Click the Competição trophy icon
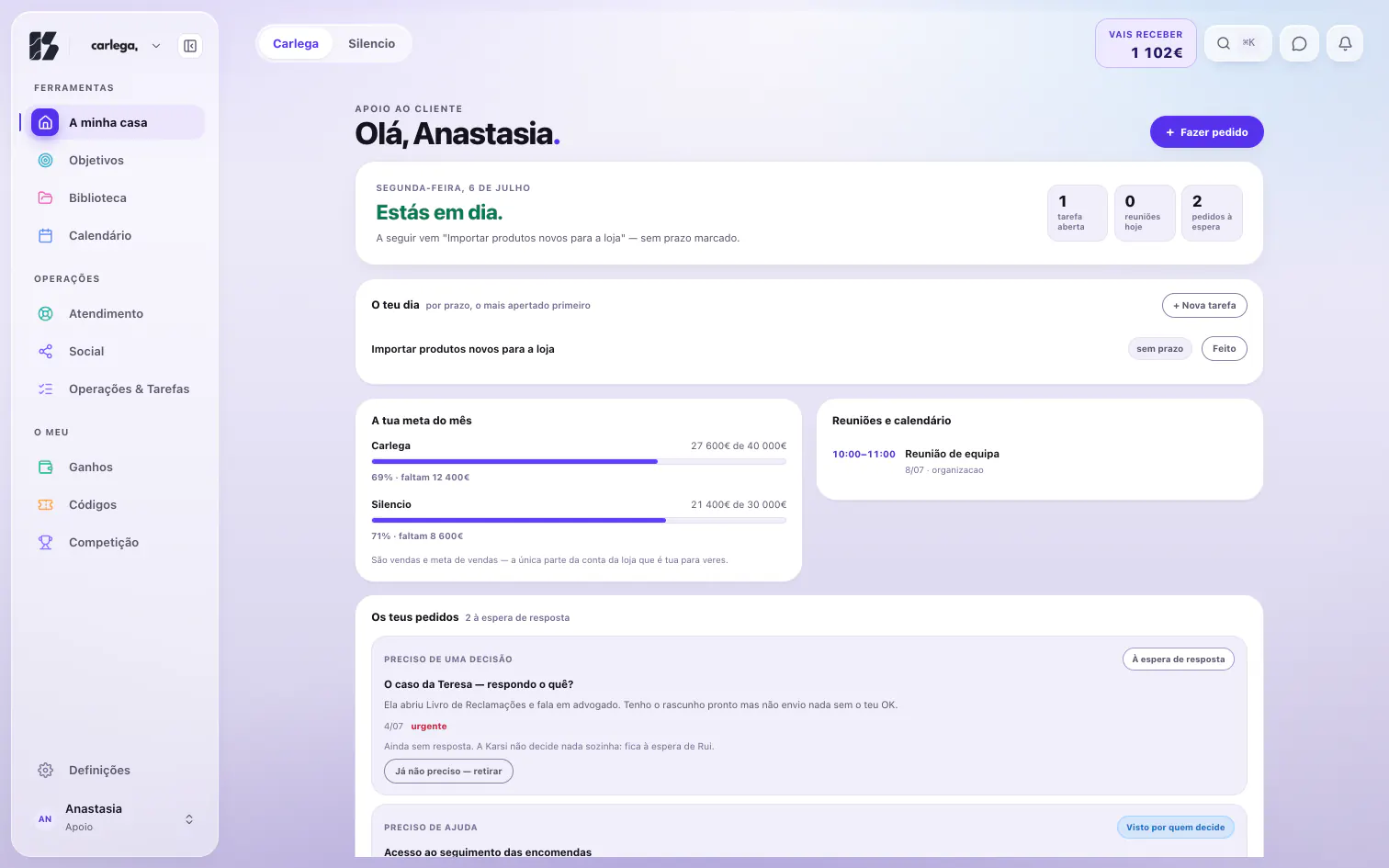 [x=45, y=542]
